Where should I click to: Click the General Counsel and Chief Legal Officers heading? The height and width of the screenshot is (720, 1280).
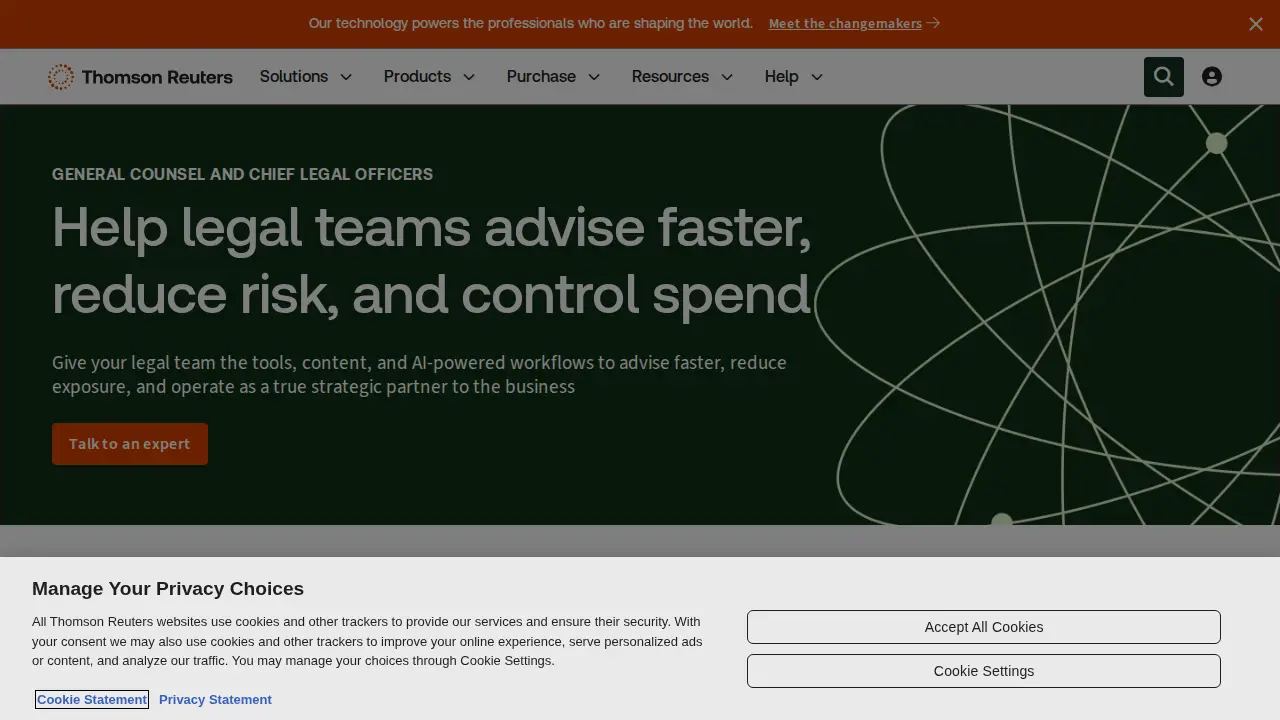pos(242,174)
